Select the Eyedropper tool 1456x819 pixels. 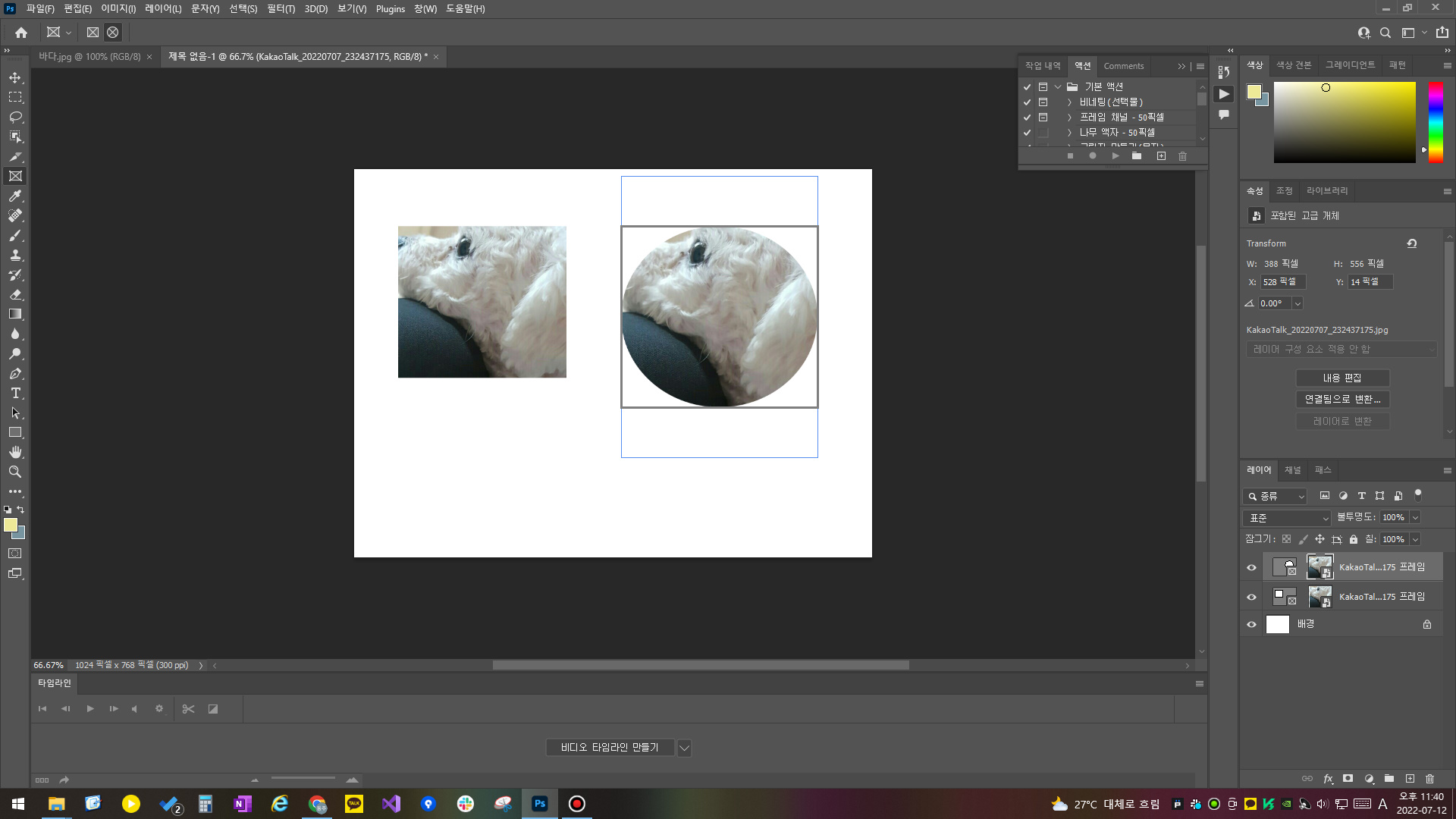click(x=15, y=196)
